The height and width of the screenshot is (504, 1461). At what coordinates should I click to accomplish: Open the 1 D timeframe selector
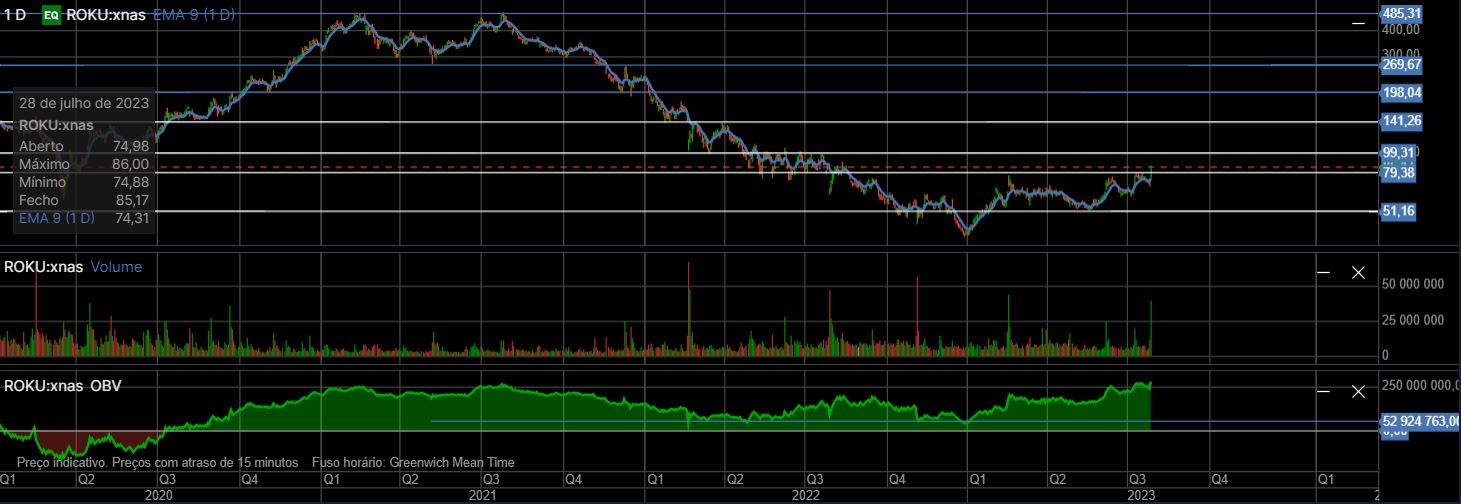click(x=15, y=15)
